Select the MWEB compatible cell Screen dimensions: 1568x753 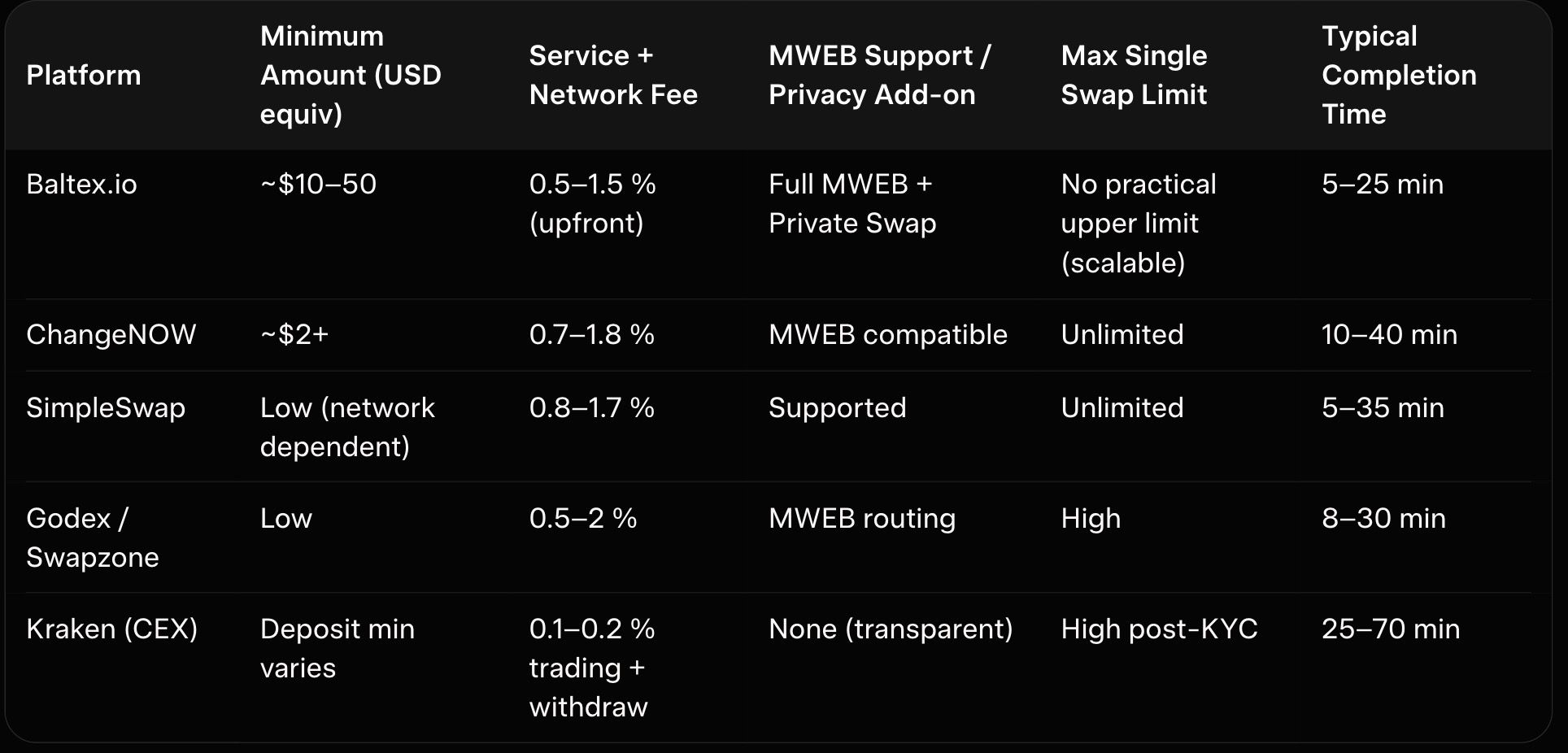click(x=887, y=335)
